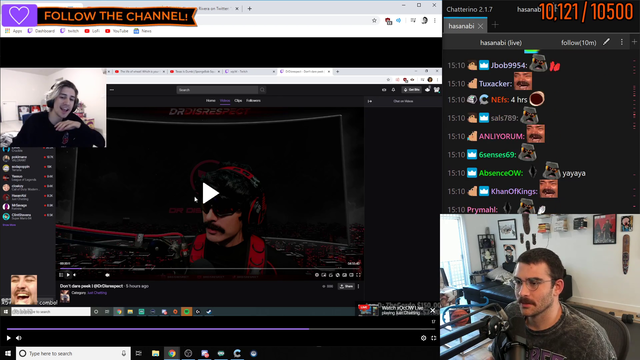Open Task View on the bottom taskbar
Viewport: 640px width, 360px height.
coord(139,353)
